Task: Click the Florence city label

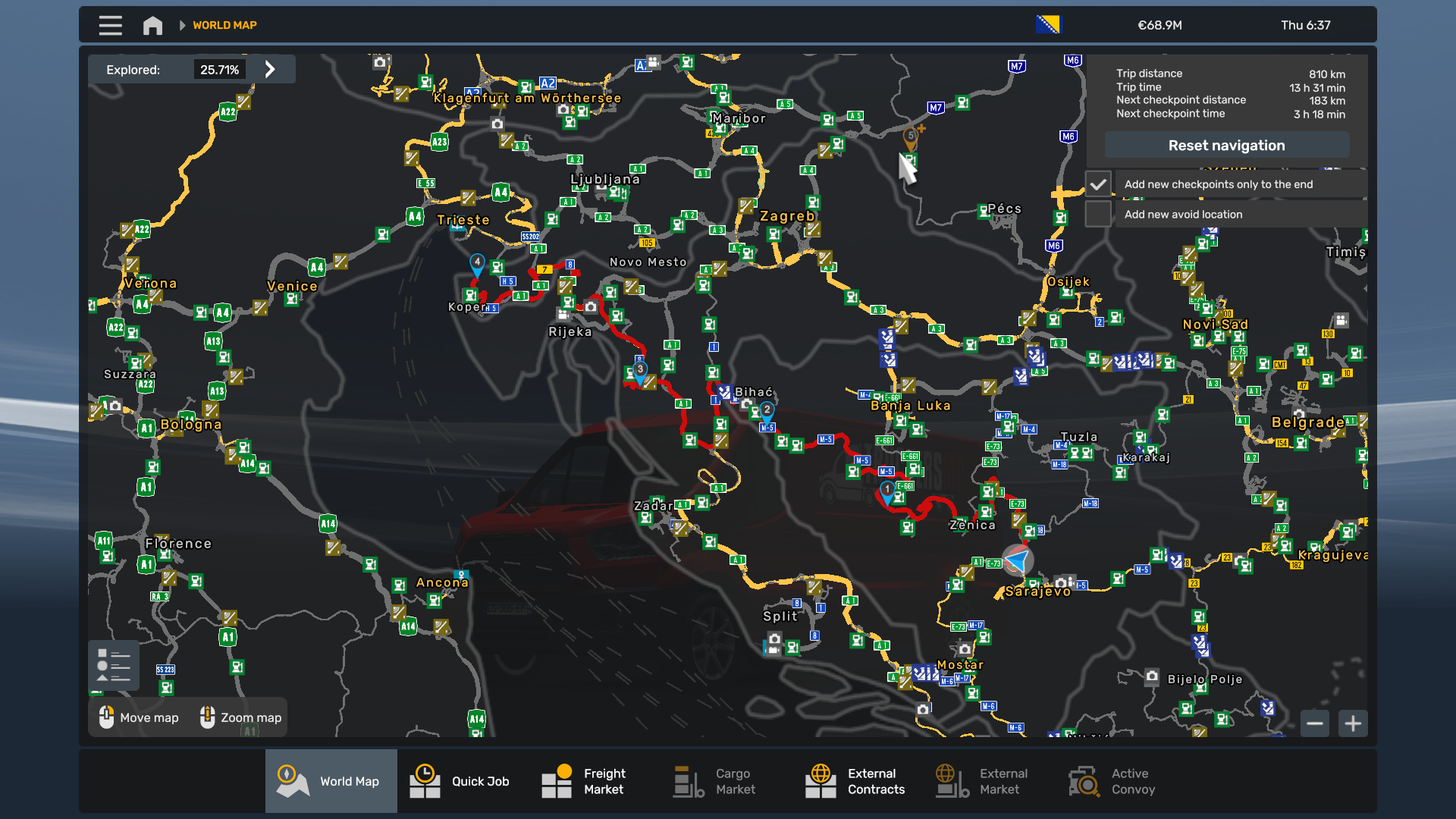Action: click(178, 544)
